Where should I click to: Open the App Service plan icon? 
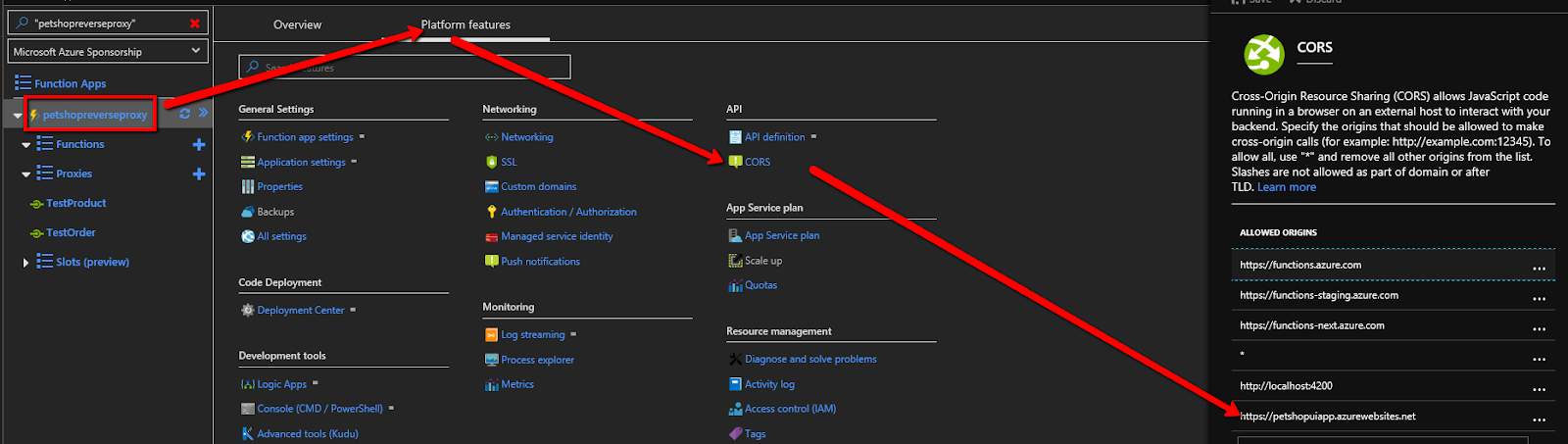click(735, 235)
